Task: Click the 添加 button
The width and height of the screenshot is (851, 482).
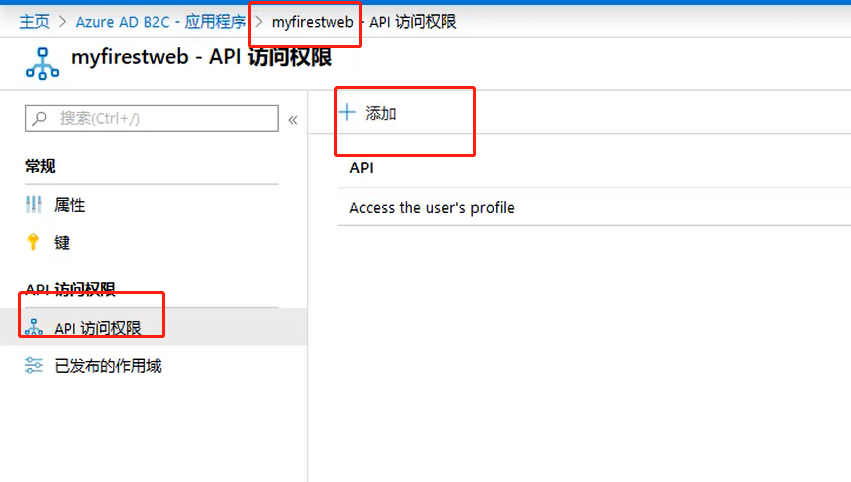Action: coord(368,113)
